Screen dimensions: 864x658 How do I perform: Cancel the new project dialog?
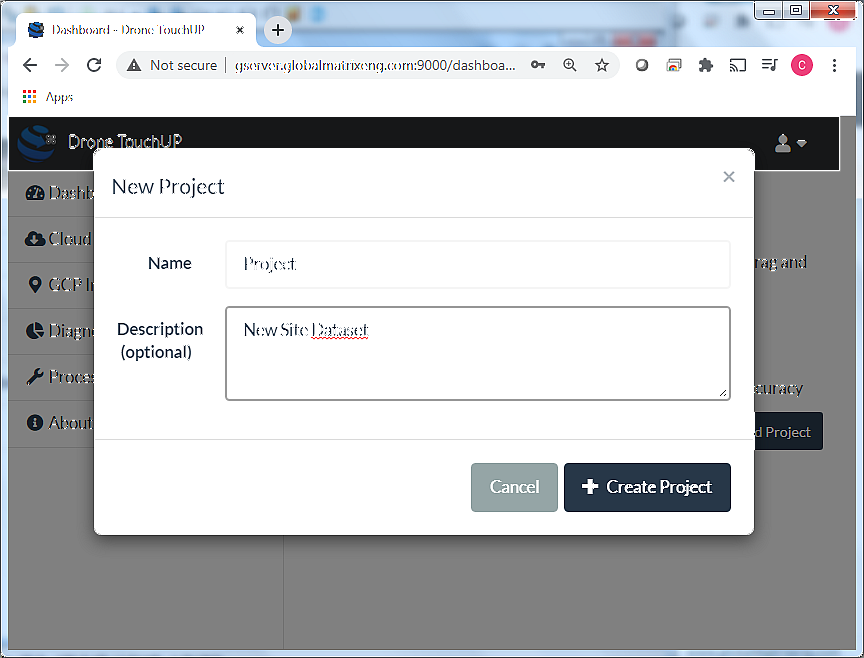tap(514, 487)
